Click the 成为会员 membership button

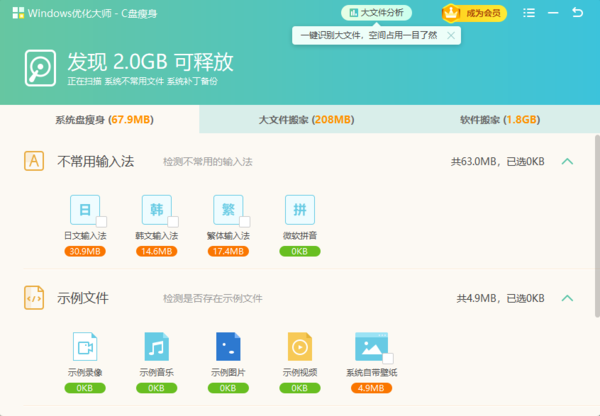point(474,13)
